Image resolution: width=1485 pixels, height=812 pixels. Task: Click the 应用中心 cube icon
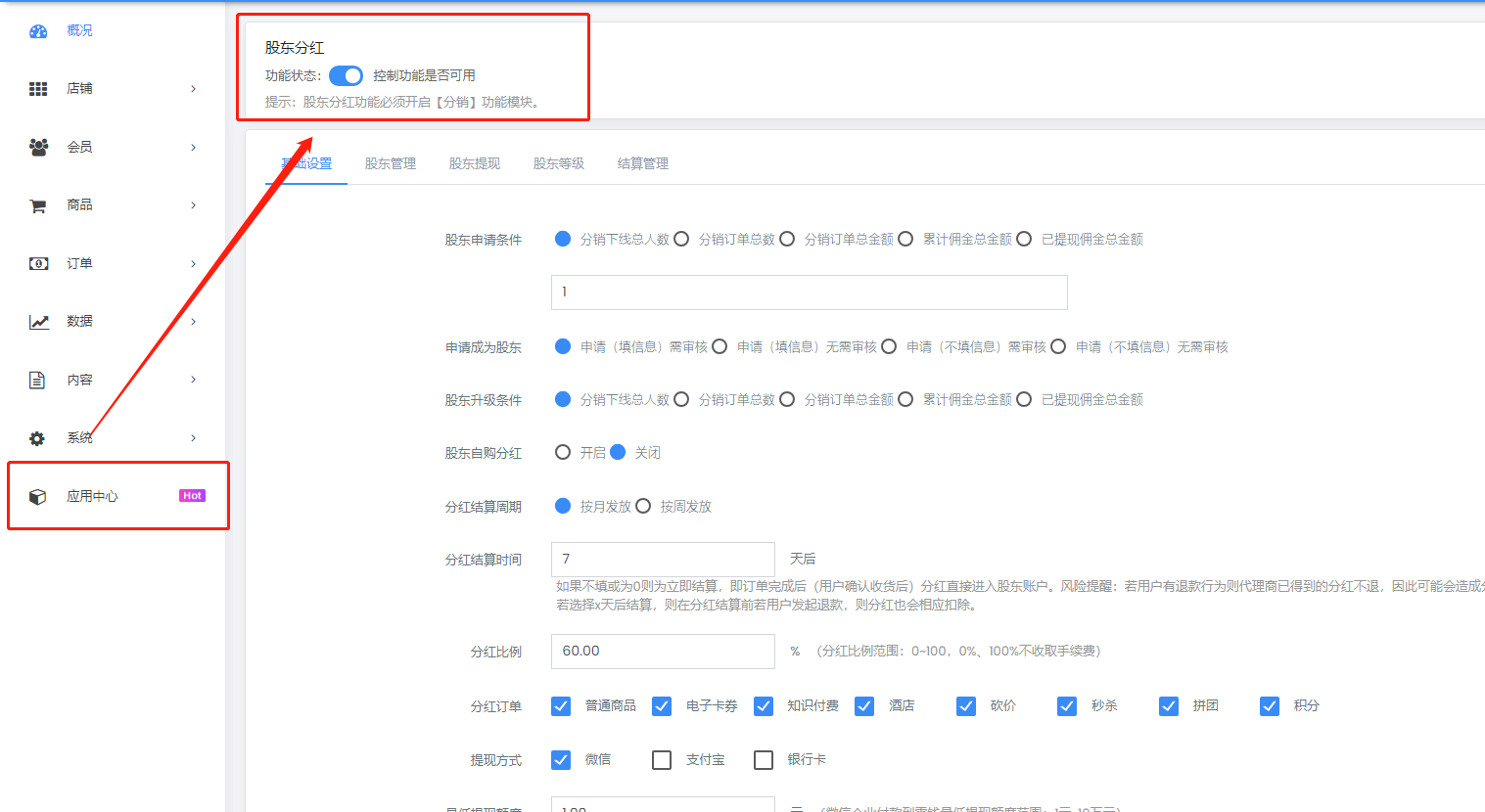(37, 496)
